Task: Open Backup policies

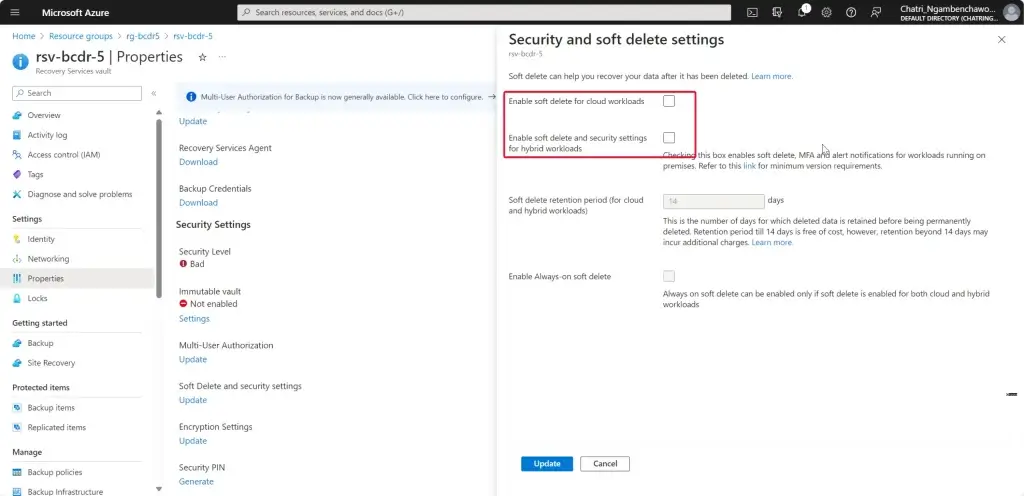Action: [x=55, y=472]
